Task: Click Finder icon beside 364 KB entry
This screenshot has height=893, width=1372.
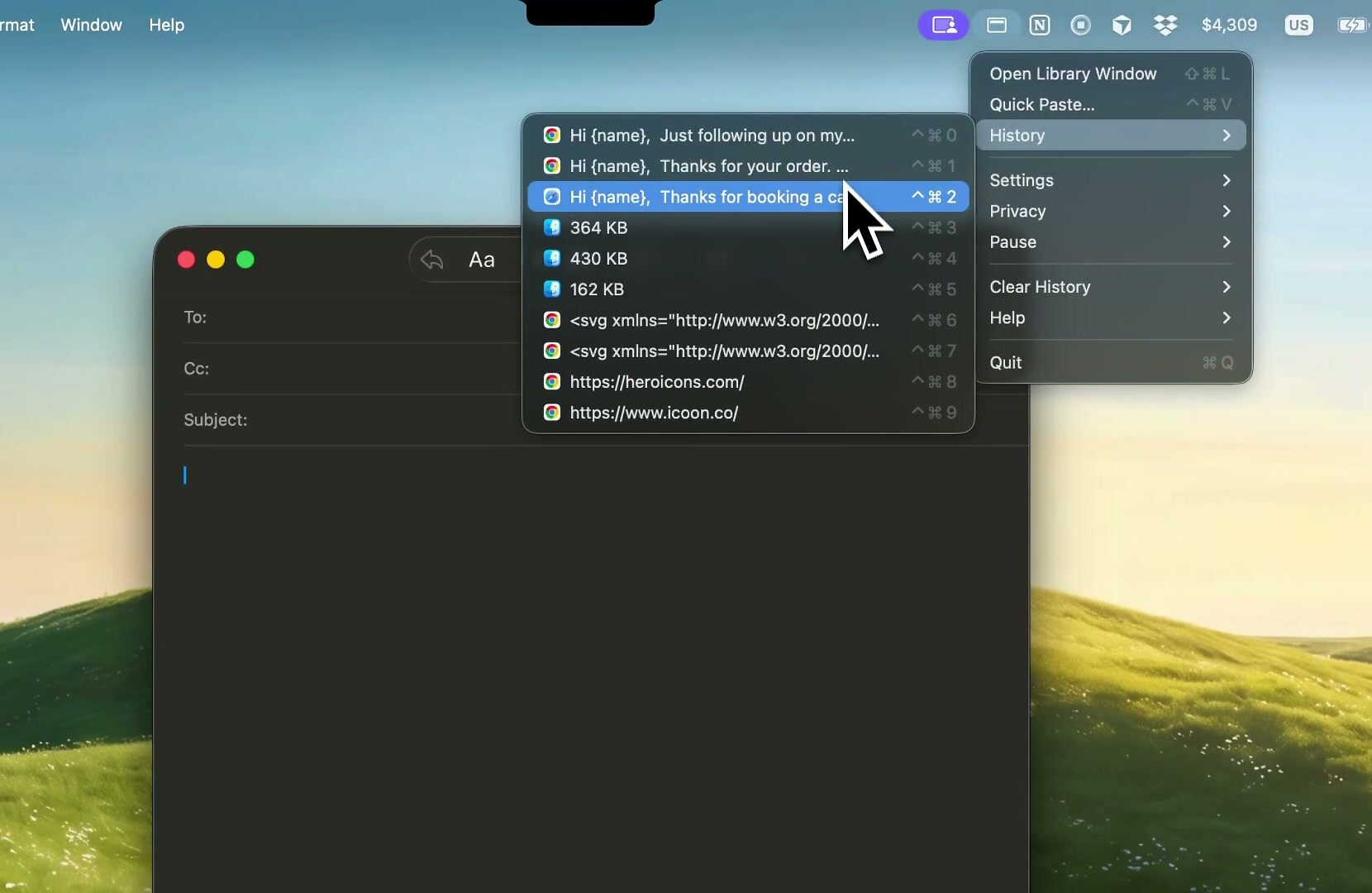Action: coord(552,227)
